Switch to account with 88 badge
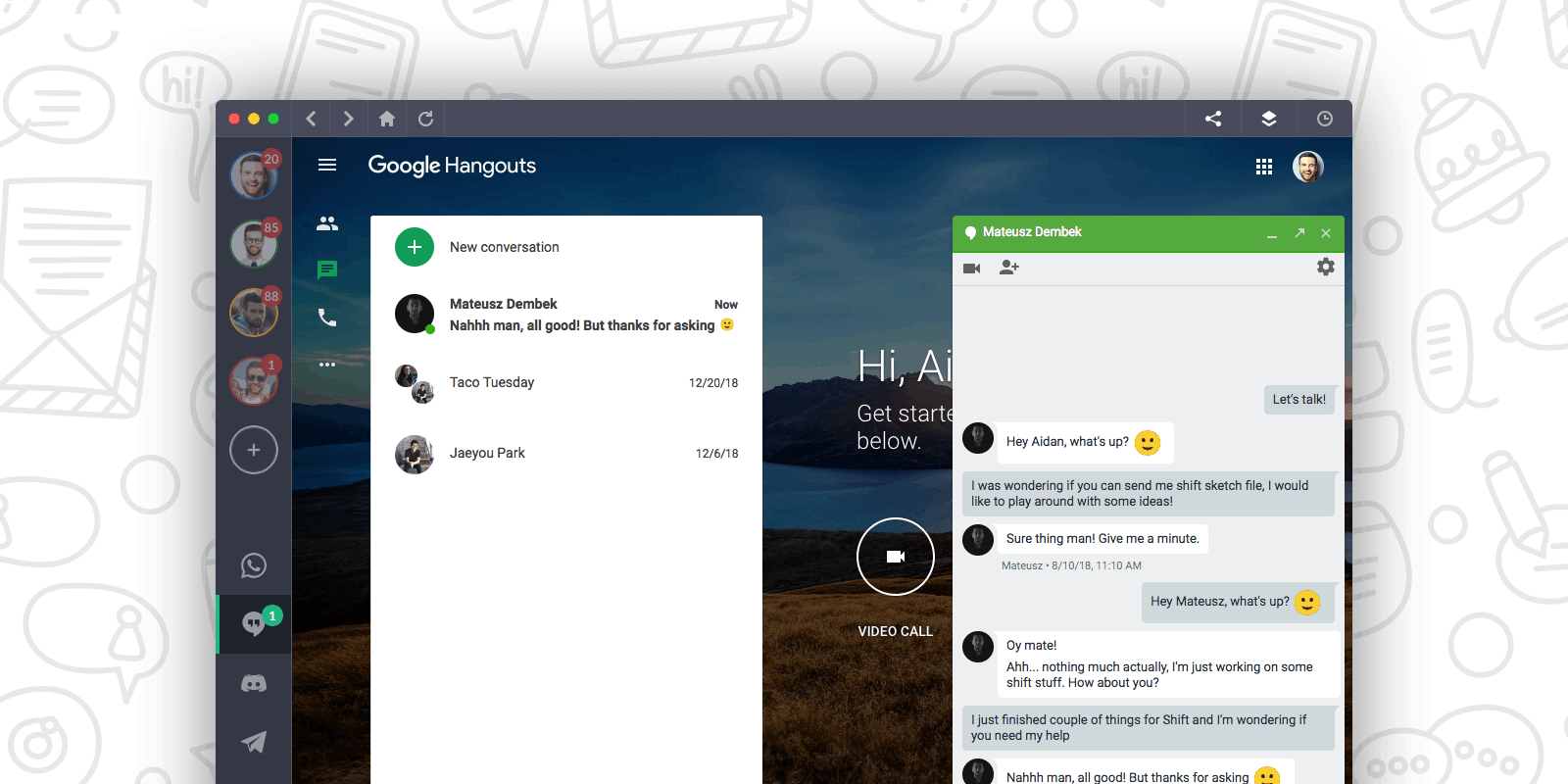 click(254, 312)
